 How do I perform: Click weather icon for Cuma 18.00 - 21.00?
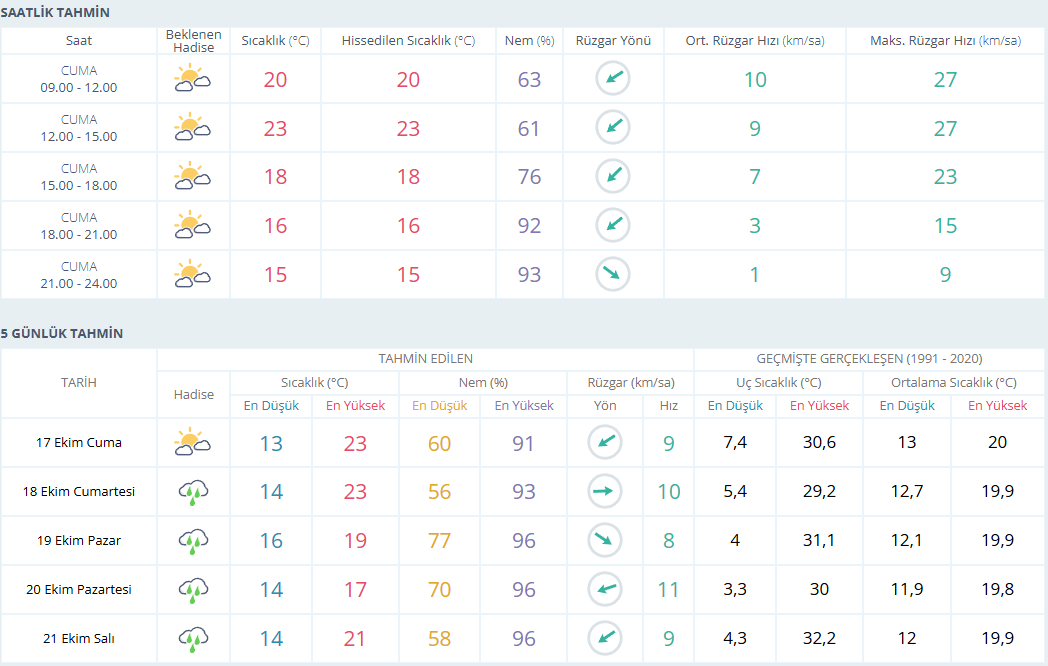tap(192, 226)
